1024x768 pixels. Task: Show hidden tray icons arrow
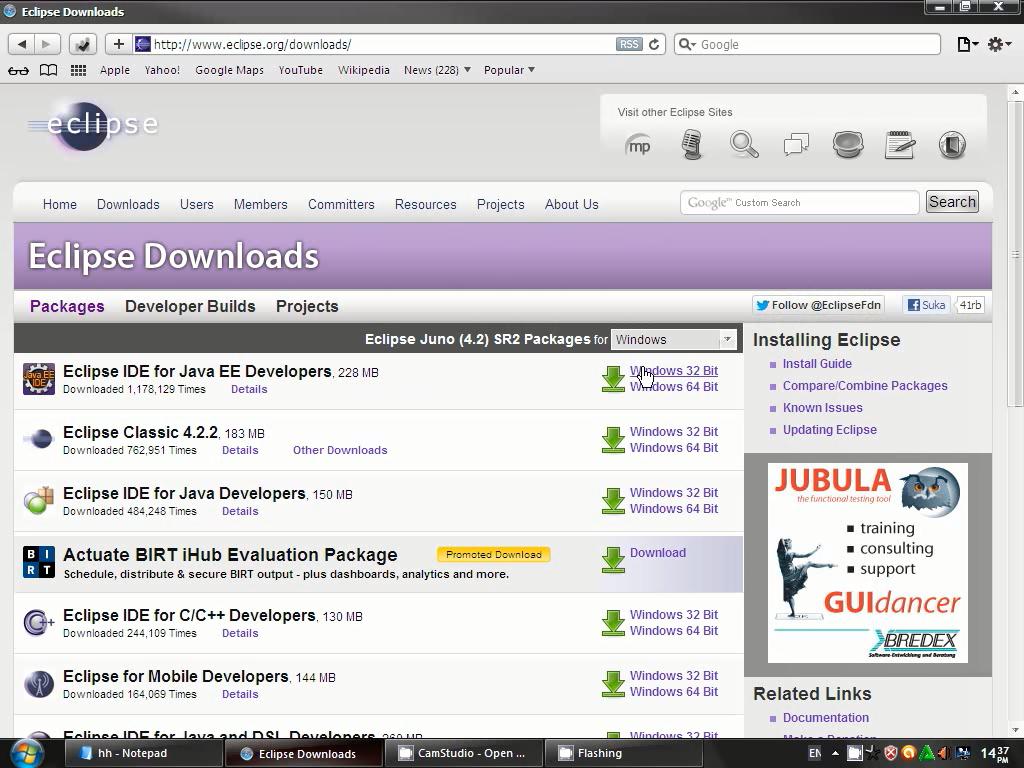pos(835,753)
